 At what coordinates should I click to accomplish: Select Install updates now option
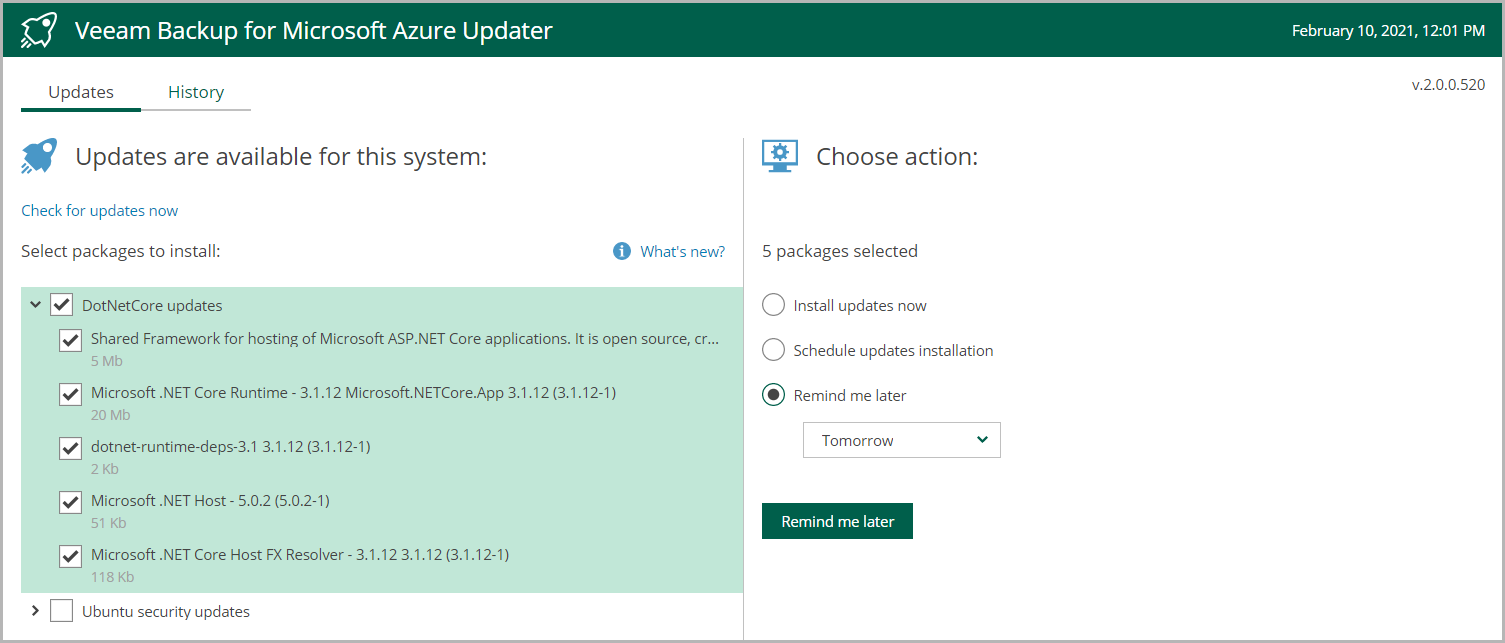[773, 305]
